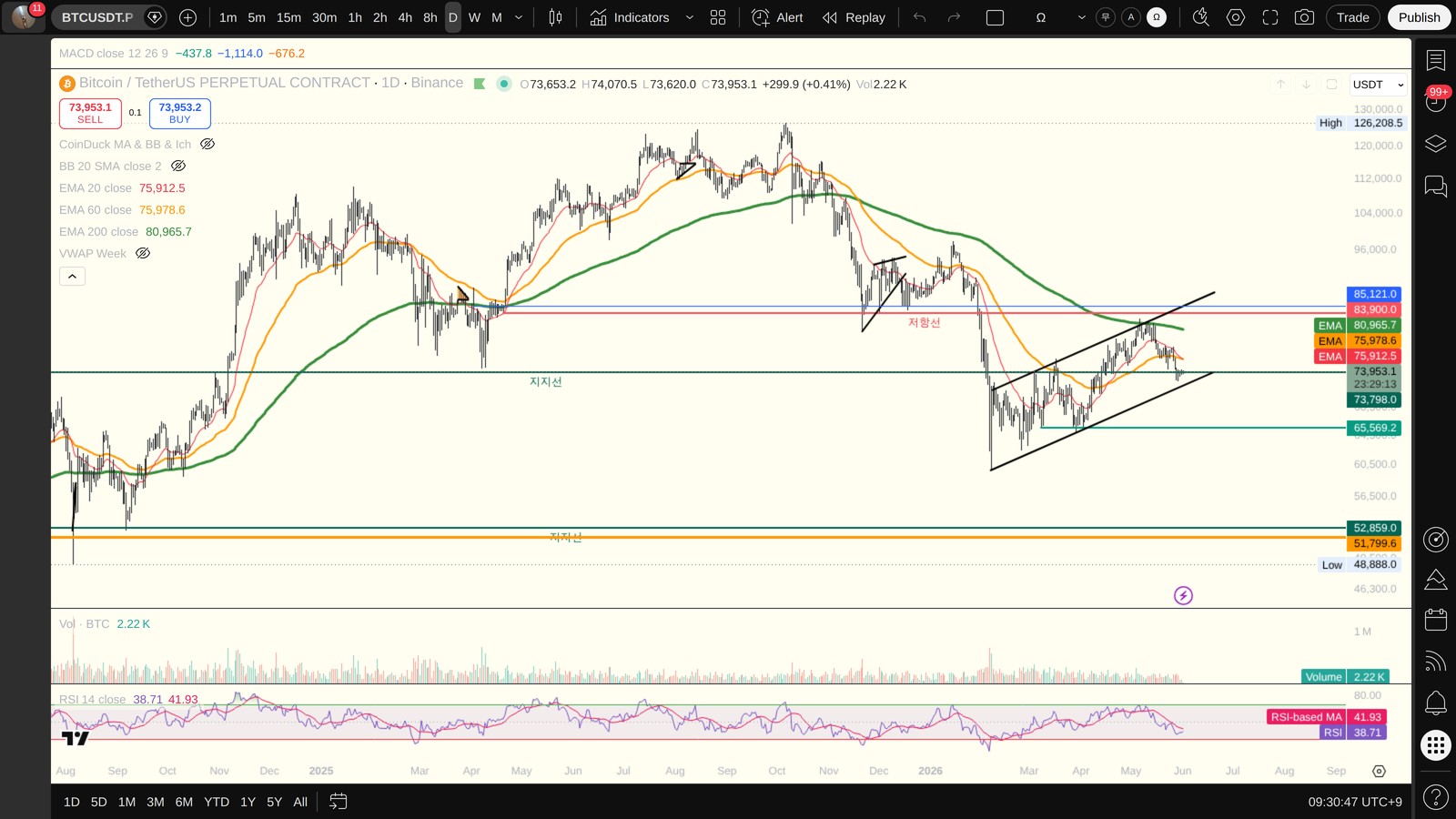Open the USDT currency dropdown
Screen dimensions: 1456x819
pos(1377,85)
